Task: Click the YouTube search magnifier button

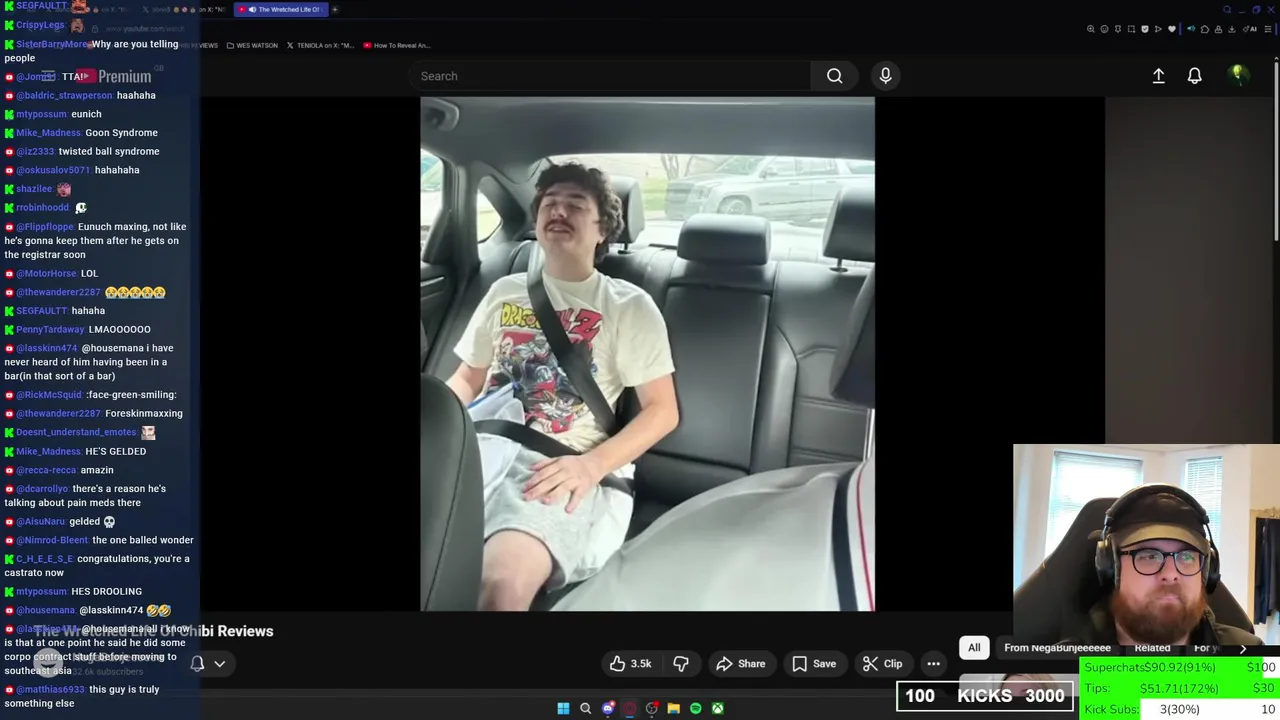Action: 834,76
